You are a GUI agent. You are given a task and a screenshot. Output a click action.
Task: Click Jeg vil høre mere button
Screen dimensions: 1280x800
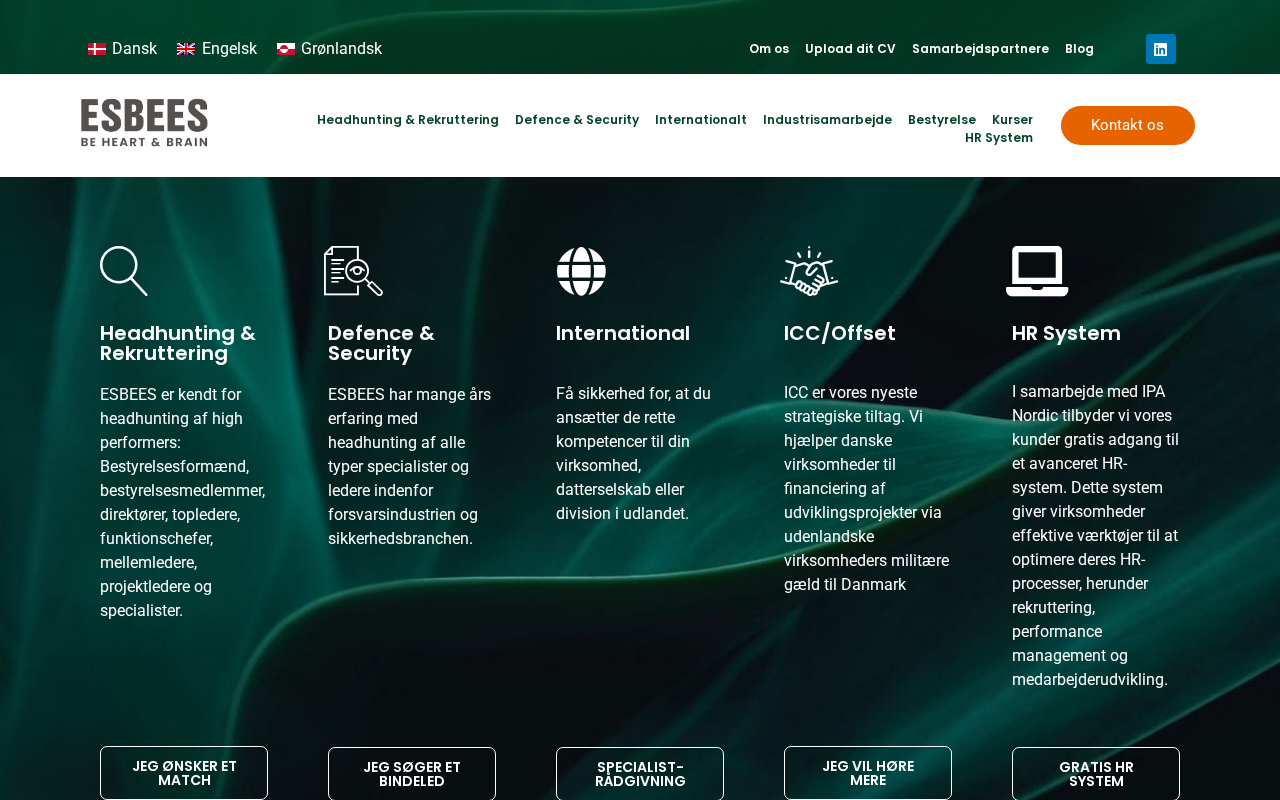868,773
